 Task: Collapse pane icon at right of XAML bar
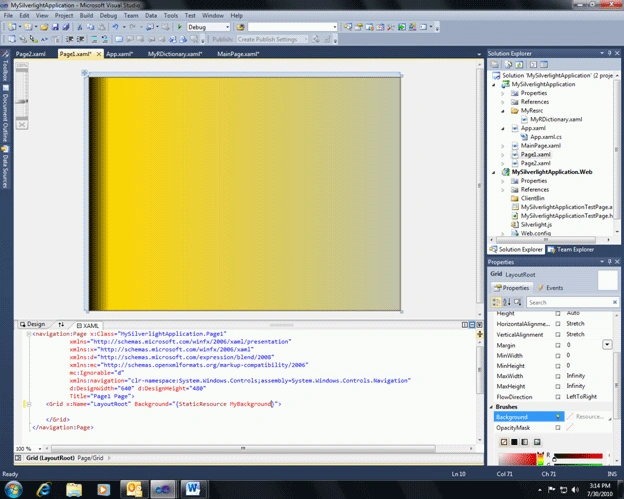(480, 325)
